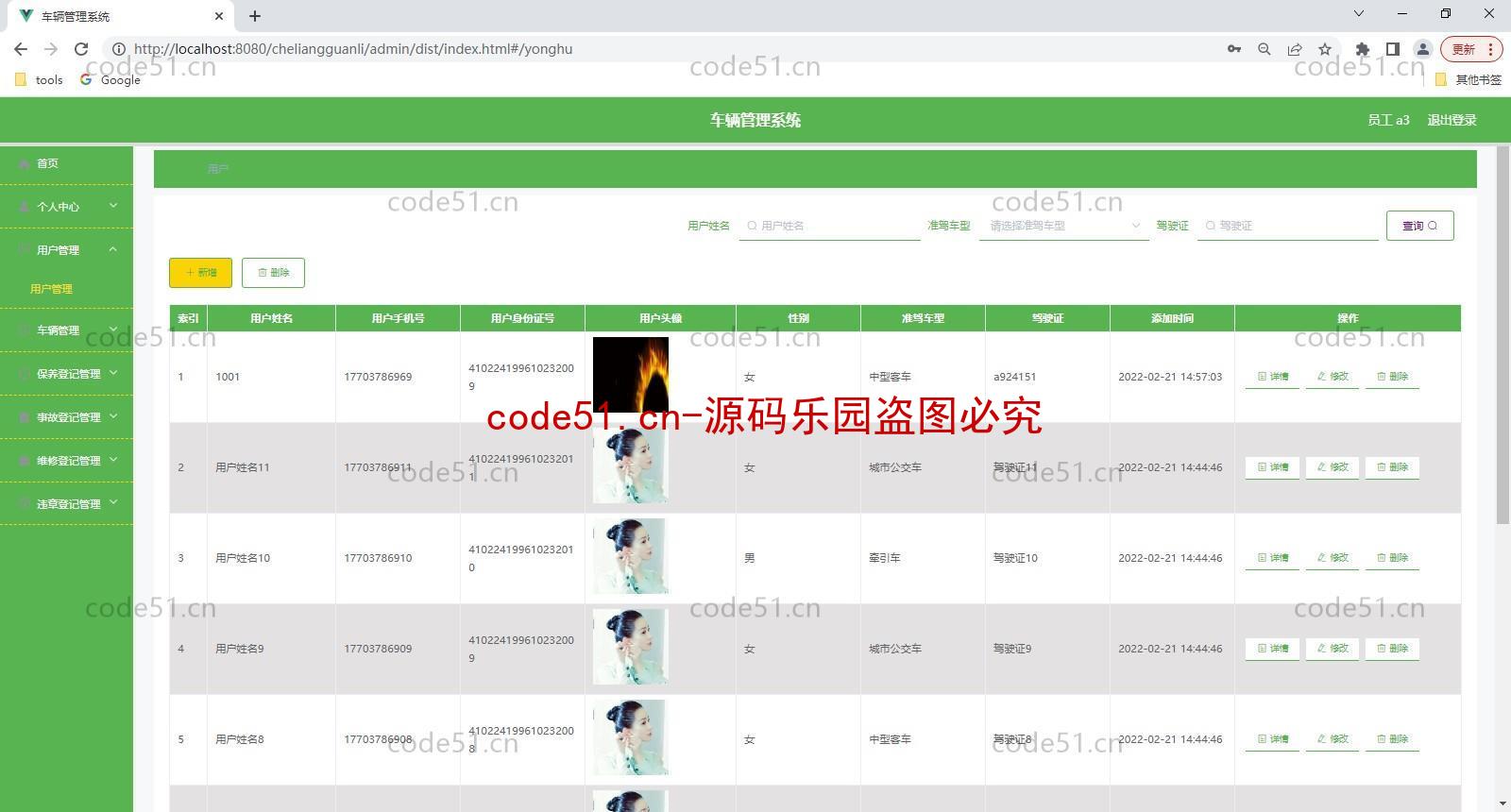This screenshot has height=812, width=1511.
Task: Open the tools bookmark folder
Action: (x=40, y=80)
